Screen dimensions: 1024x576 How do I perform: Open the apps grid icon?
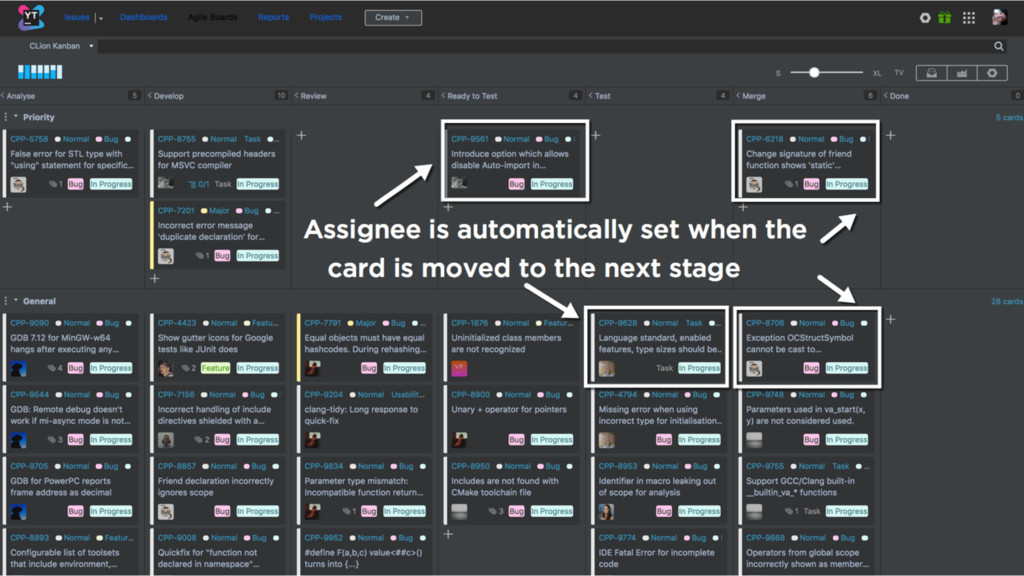968,18
